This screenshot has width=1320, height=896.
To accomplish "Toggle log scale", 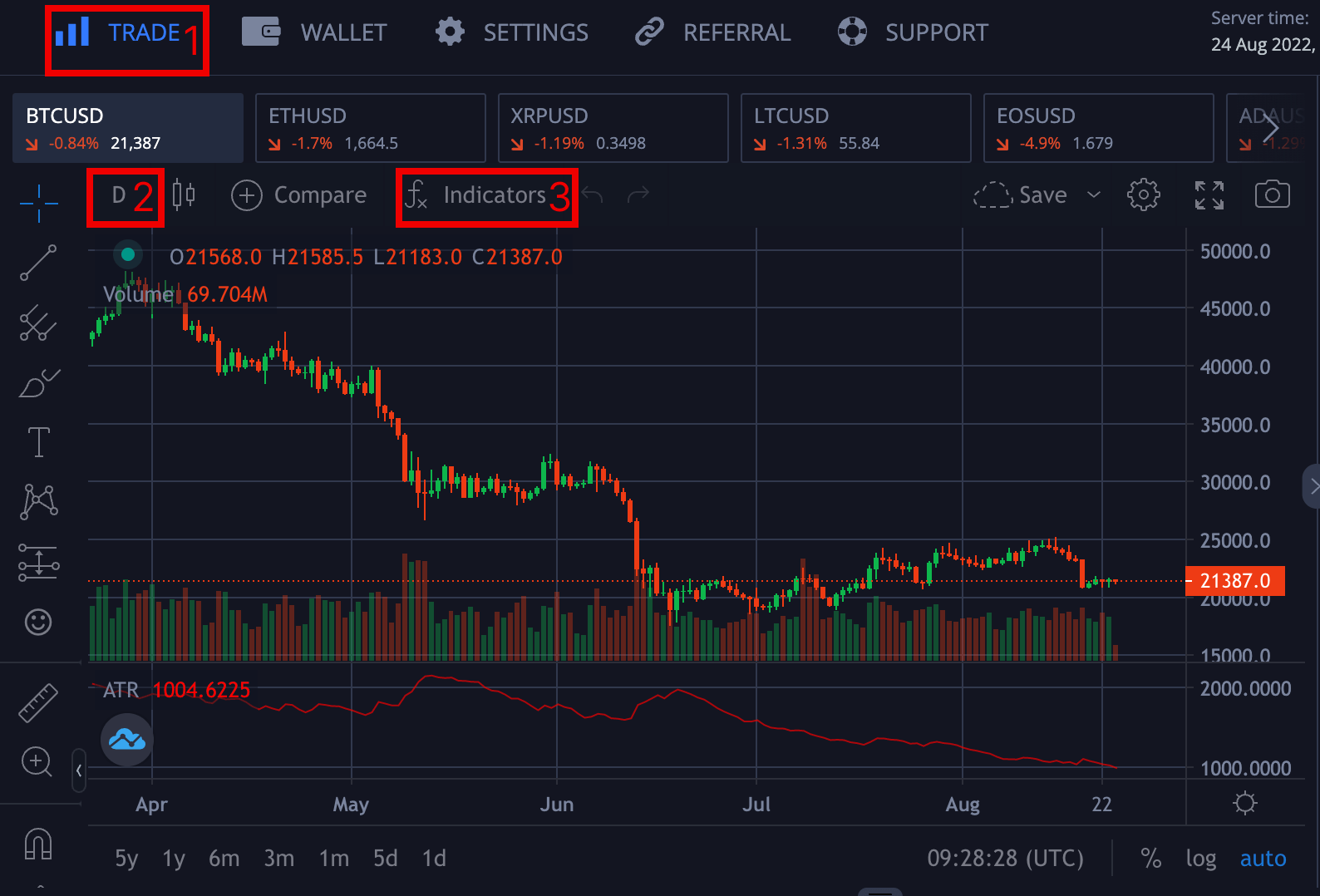I will point(1200,858).
